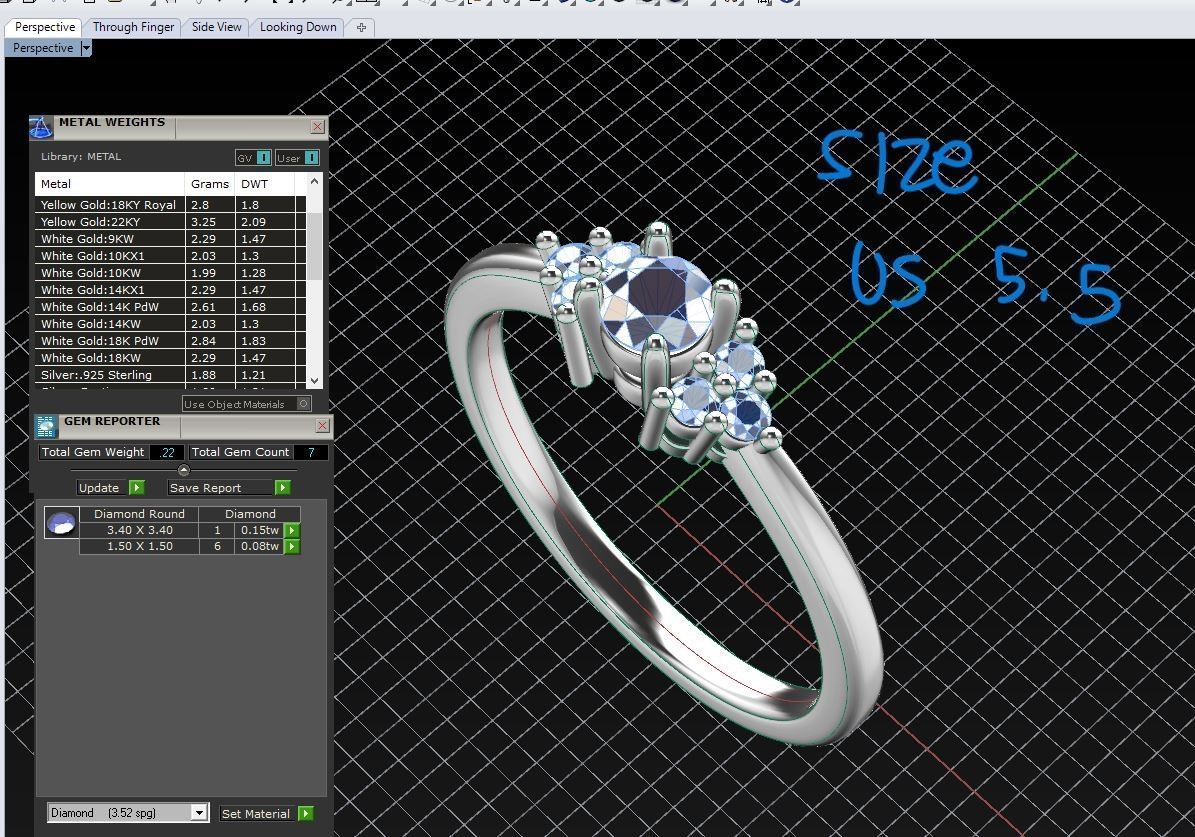Viewport: 1195px width, 837px height.
Task: Click the metal list scroll up arrow
Action: click(314, 181)
